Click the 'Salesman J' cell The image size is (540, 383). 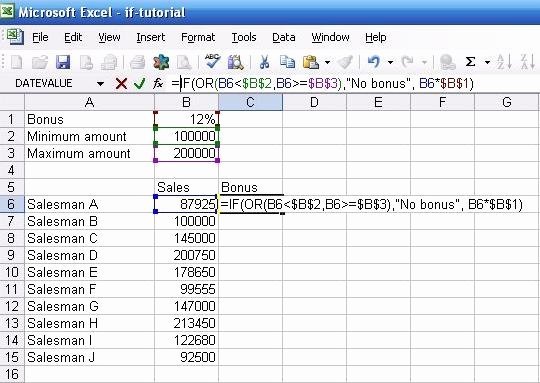(90, 357)
